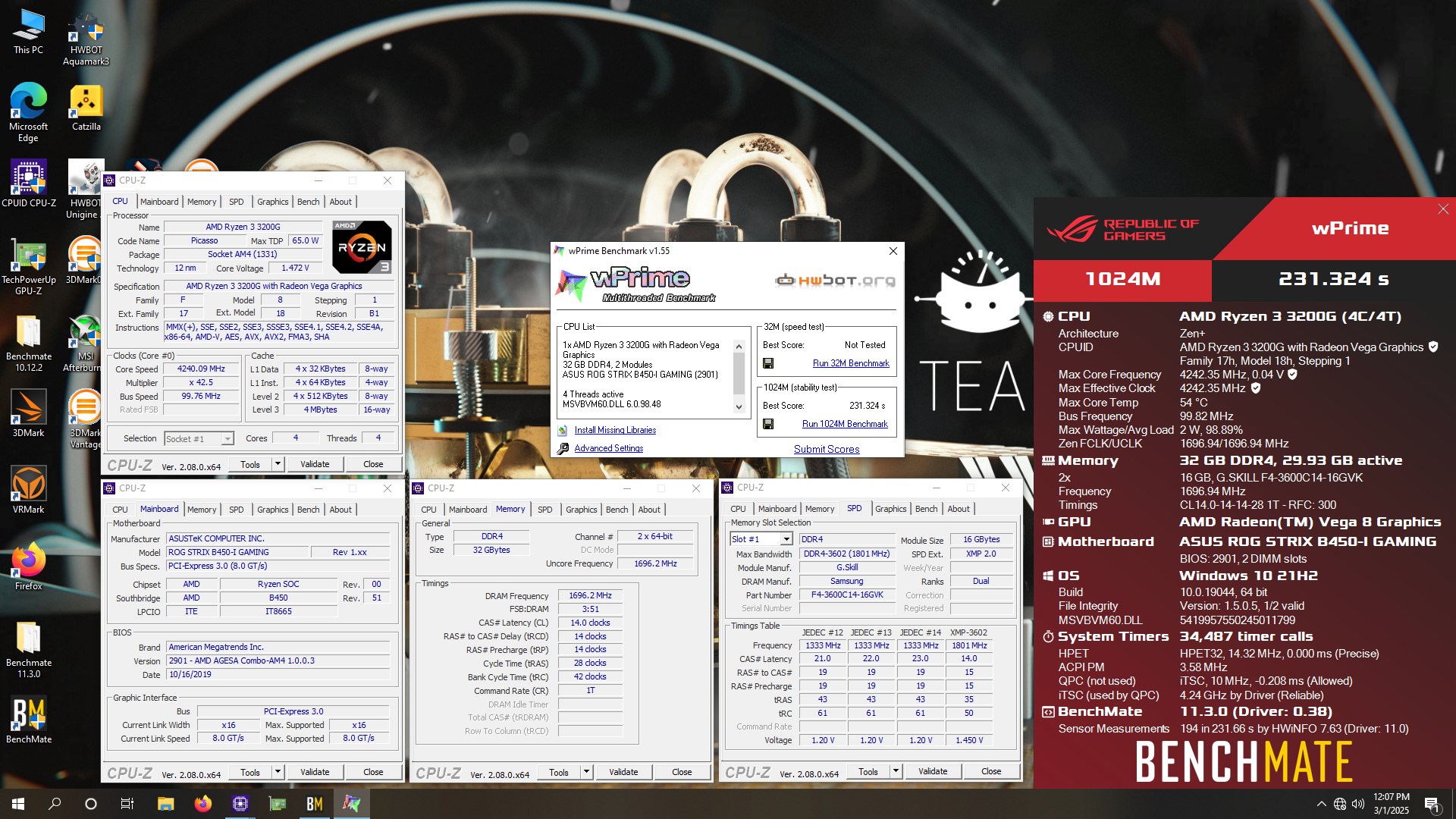Click save icon for 1024M score

pyautogui.click(x=768, y=424)
